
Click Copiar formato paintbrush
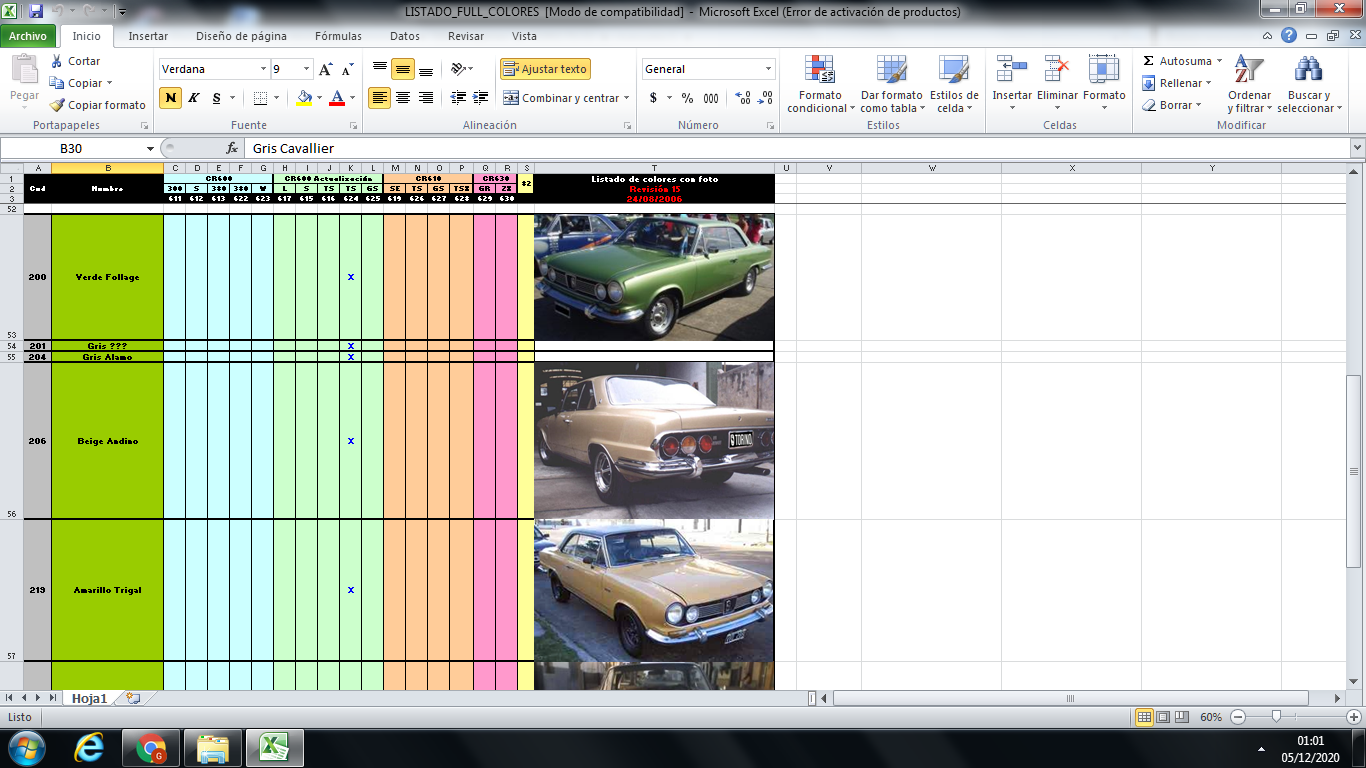(57, 105)
